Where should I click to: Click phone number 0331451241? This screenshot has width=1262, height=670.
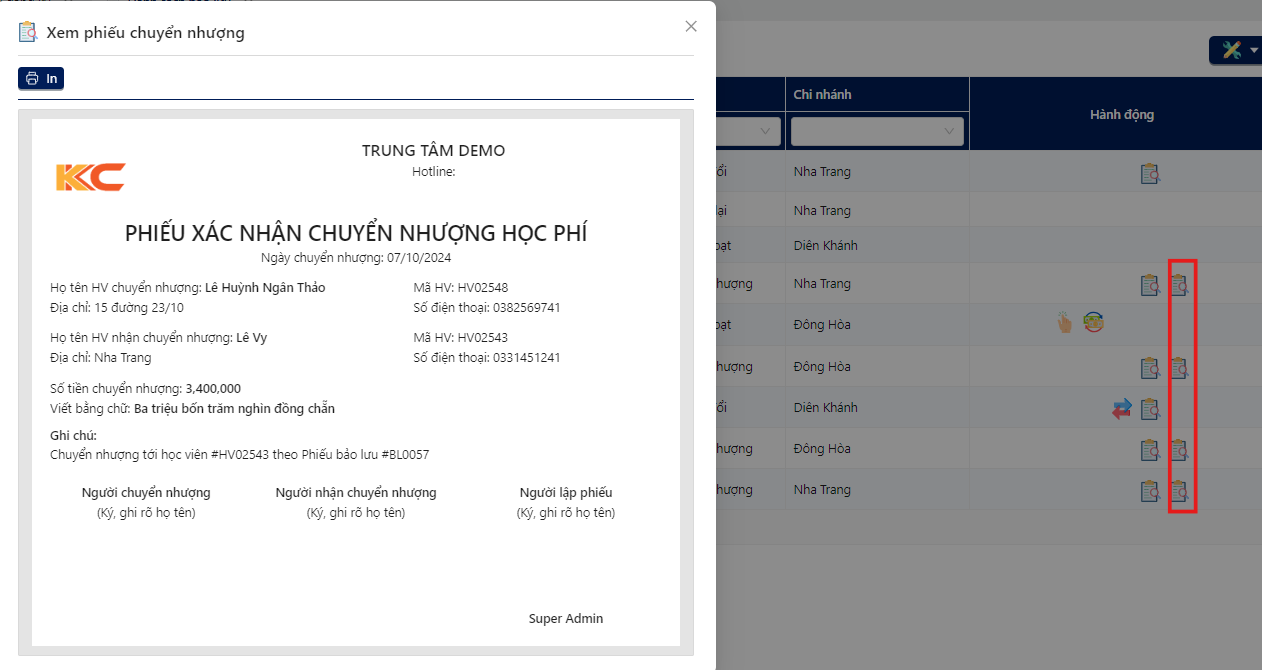pos(527,358)
